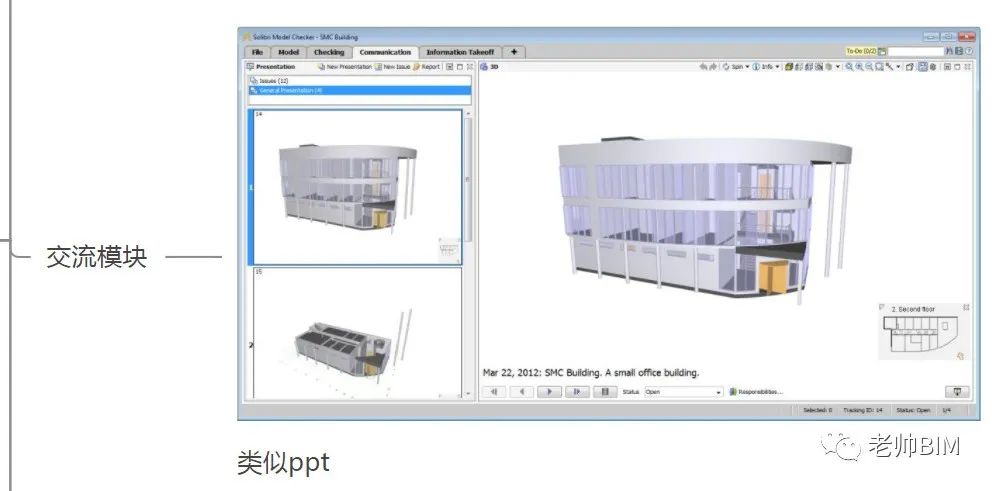Click the Zoom Out magnifier
994x491 pixels.
coord(869,67)
